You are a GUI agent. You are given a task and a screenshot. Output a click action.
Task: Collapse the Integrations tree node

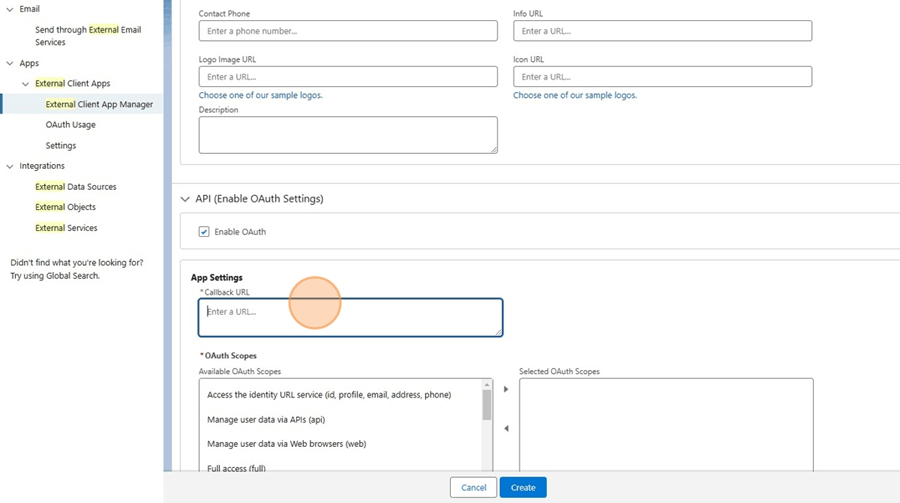pos(10,166)
